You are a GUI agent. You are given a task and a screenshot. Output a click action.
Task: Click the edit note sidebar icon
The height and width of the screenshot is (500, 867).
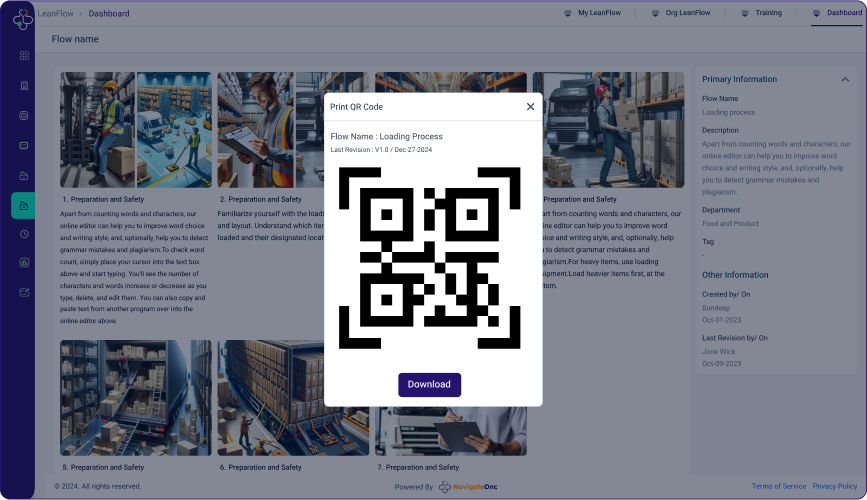coord(24,293)
